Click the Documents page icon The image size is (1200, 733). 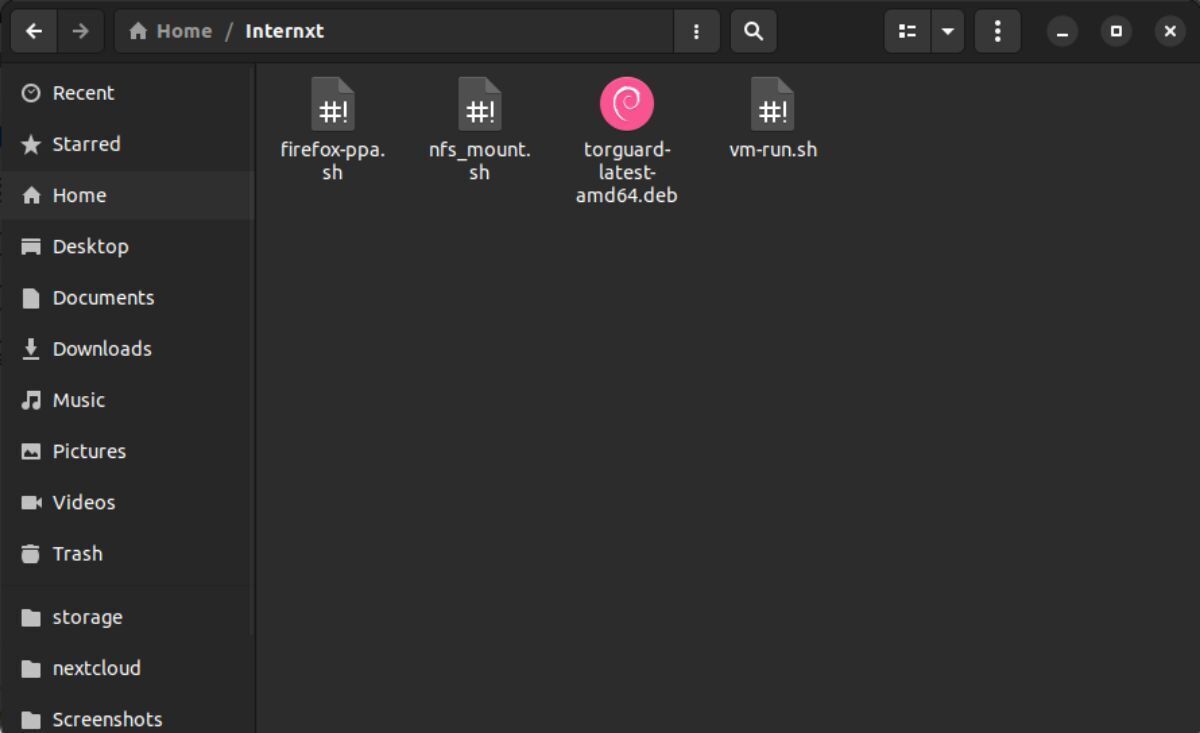(31, 298)
